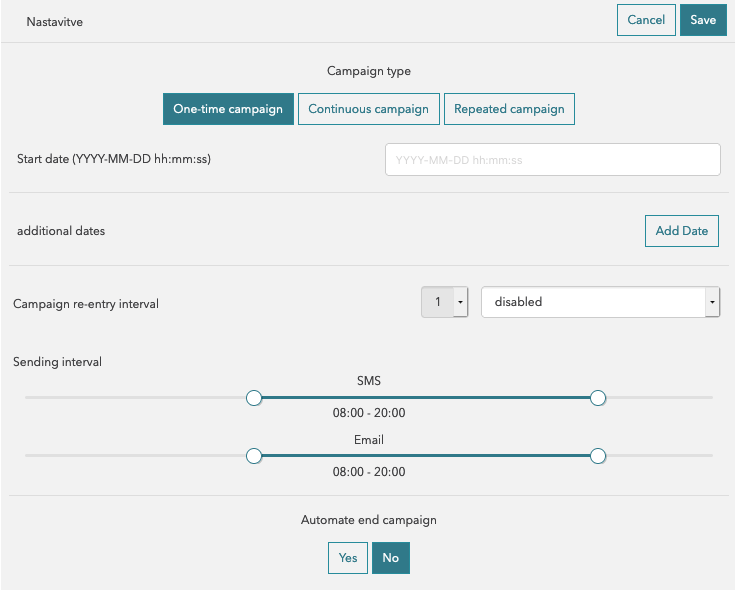Select One-time campaign type

228,109
